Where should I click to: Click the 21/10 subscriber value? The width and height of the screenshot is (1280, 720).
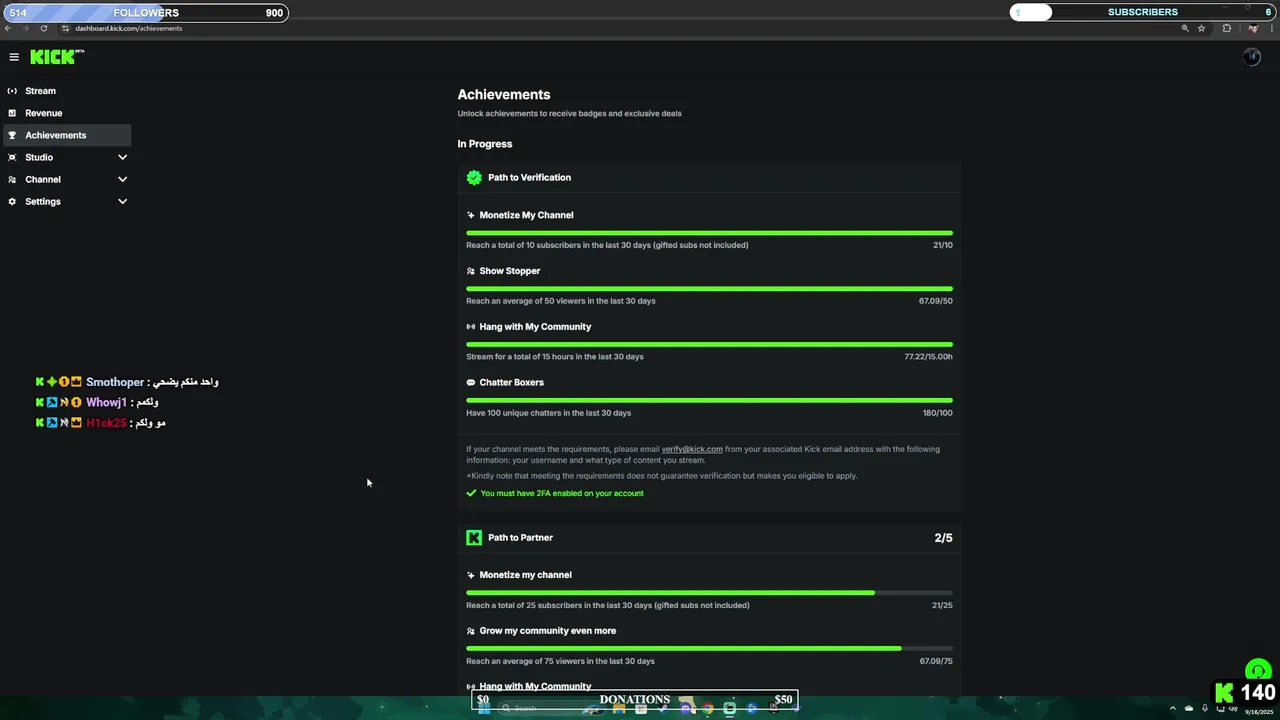coord(943,245)
